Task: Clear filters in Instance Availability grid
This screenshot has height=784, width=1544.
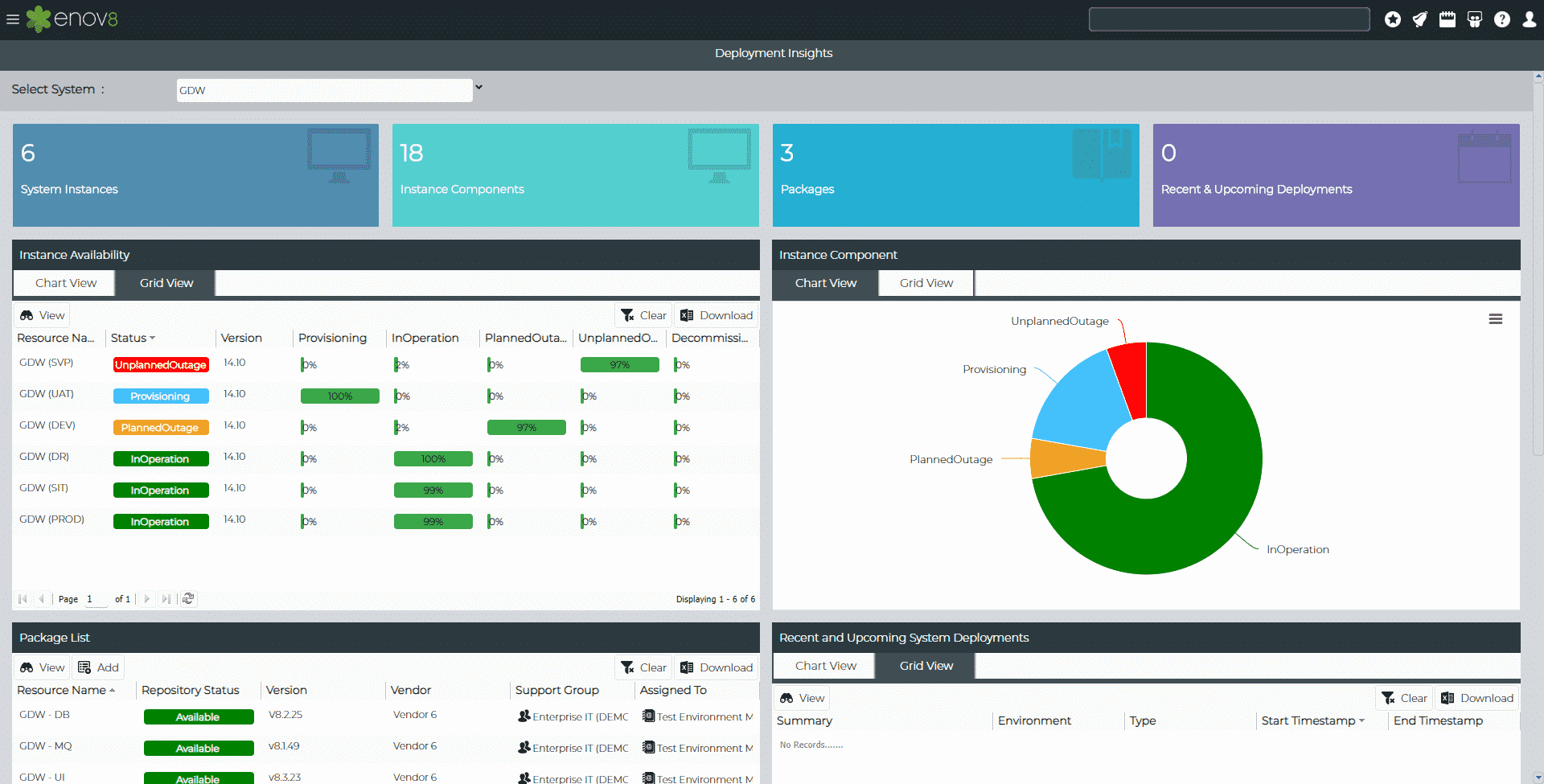Action: point(643,315)
